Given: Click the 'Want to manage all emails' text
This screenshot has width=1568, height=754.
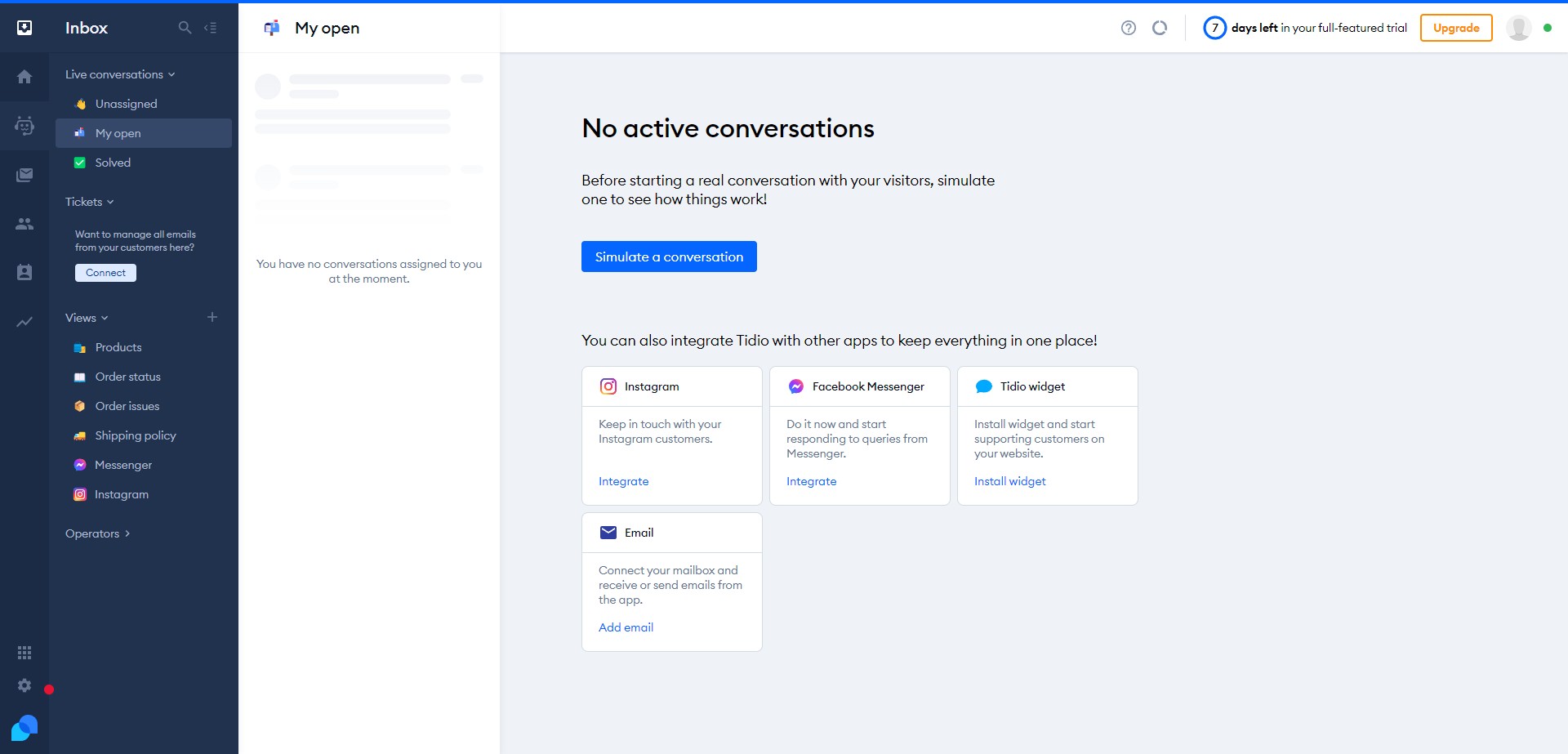Looking at the screenshot, I should click(136, 241).
